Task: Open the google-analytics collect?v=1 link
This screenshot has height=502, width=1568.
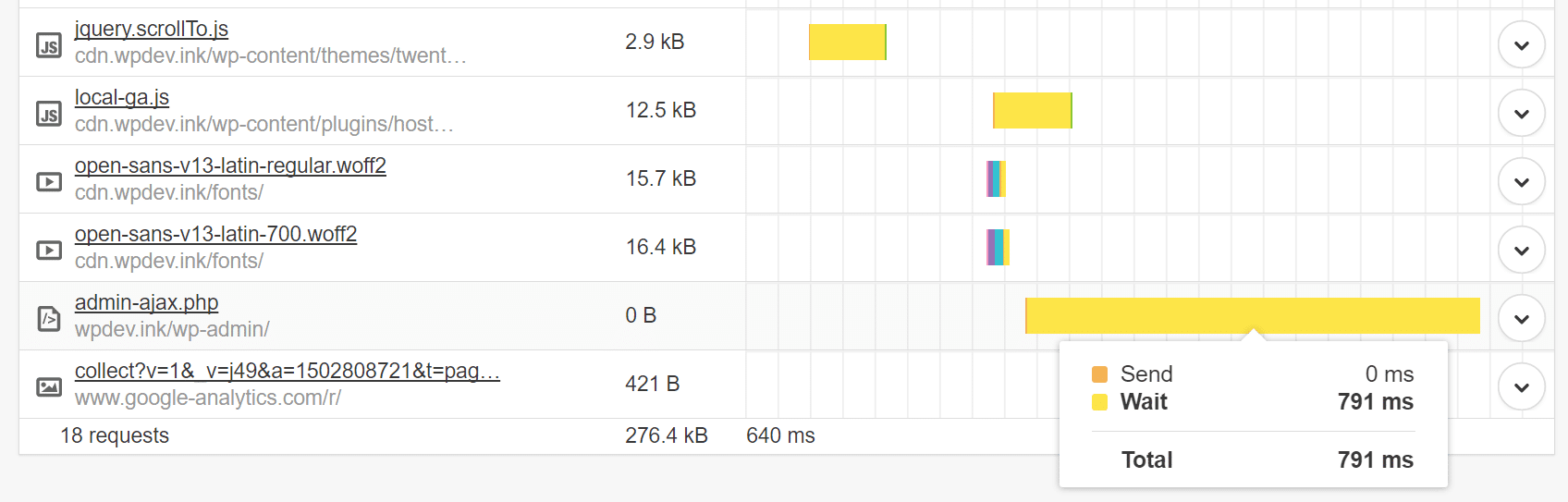Action: pyautogui.click(x=287, y=371)
